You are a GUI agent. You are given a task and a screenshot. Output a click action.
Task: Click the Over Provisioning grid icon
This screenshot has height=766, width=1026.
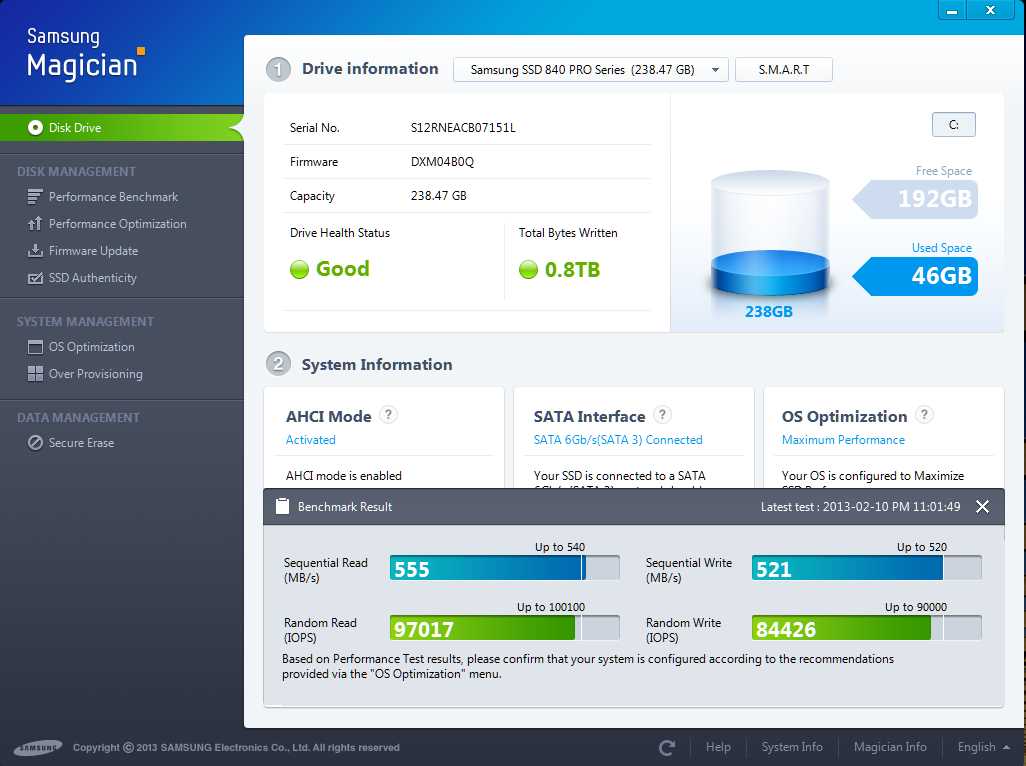[x=35, y=374]
